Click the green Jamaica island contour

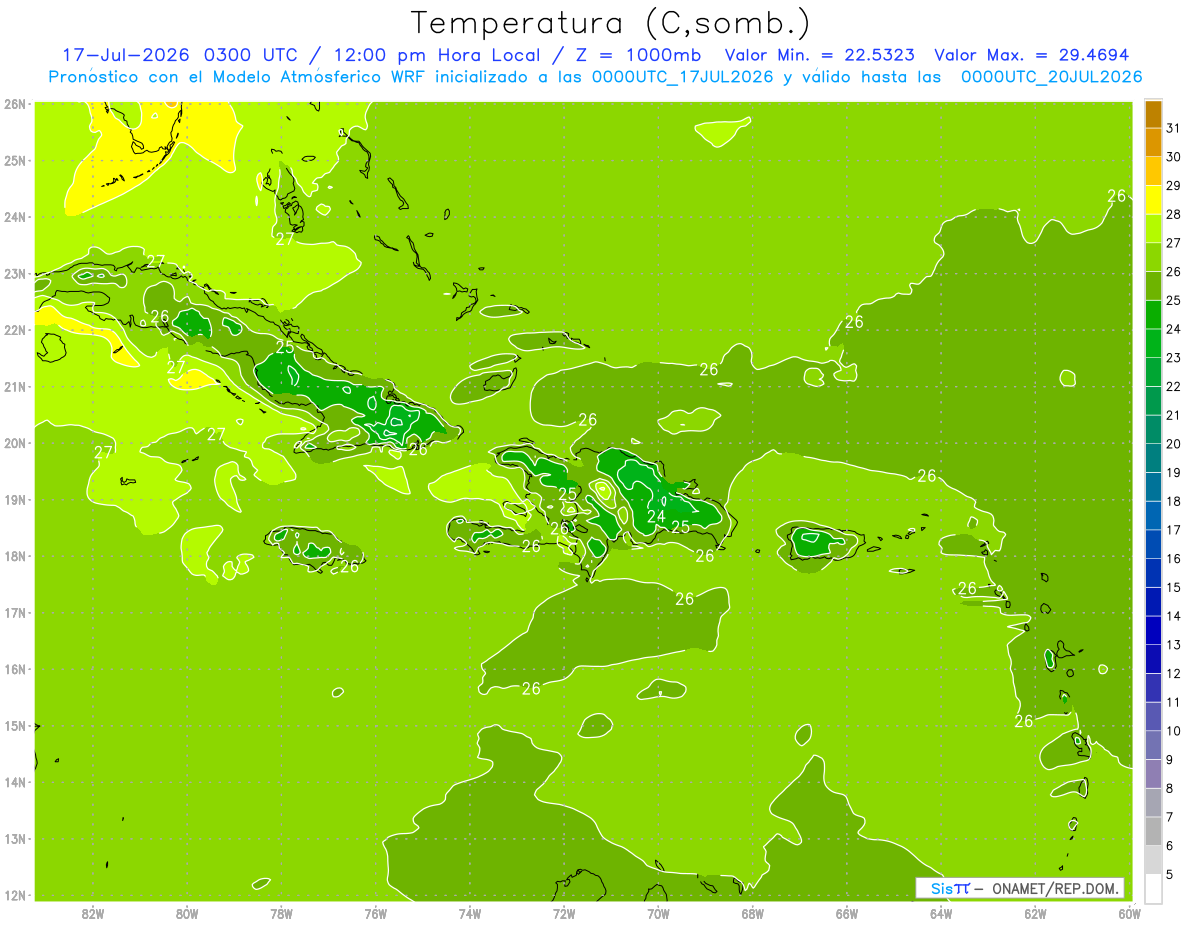tap(313, 547)
